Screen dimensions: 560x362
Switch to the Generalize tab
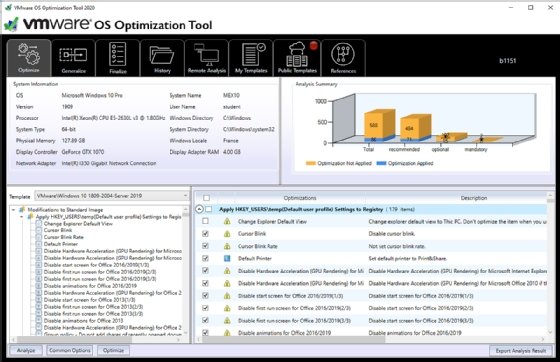pos(73,58)
